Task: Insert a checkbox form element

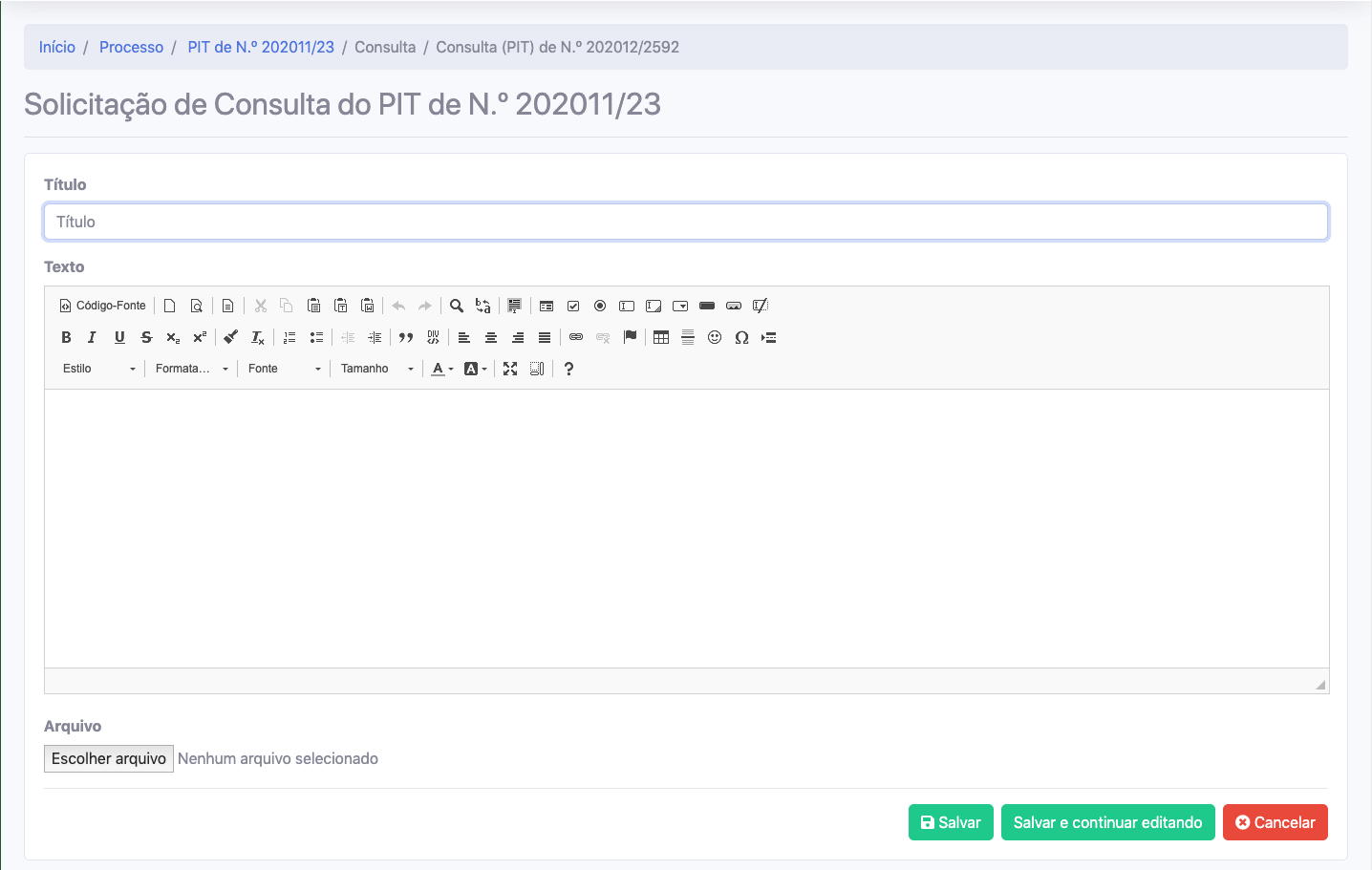Action: click(573, 306)
